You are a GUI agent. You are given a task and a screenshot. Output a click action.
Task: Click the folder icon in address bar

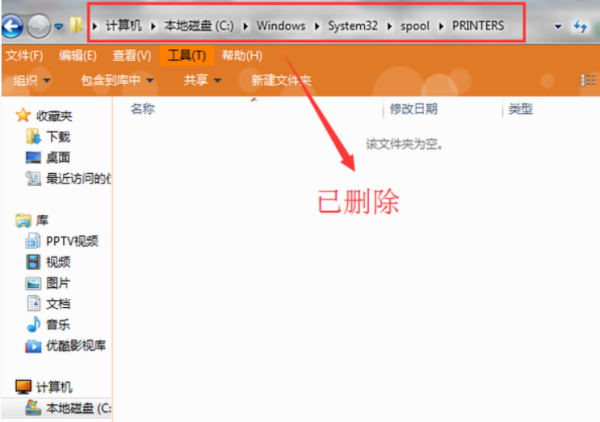(76, 25)
